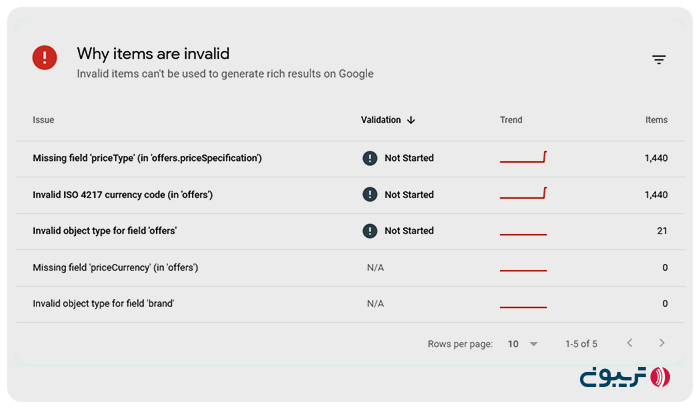Click the trend sparkline for ISO 4217 issue

(523, 193)
